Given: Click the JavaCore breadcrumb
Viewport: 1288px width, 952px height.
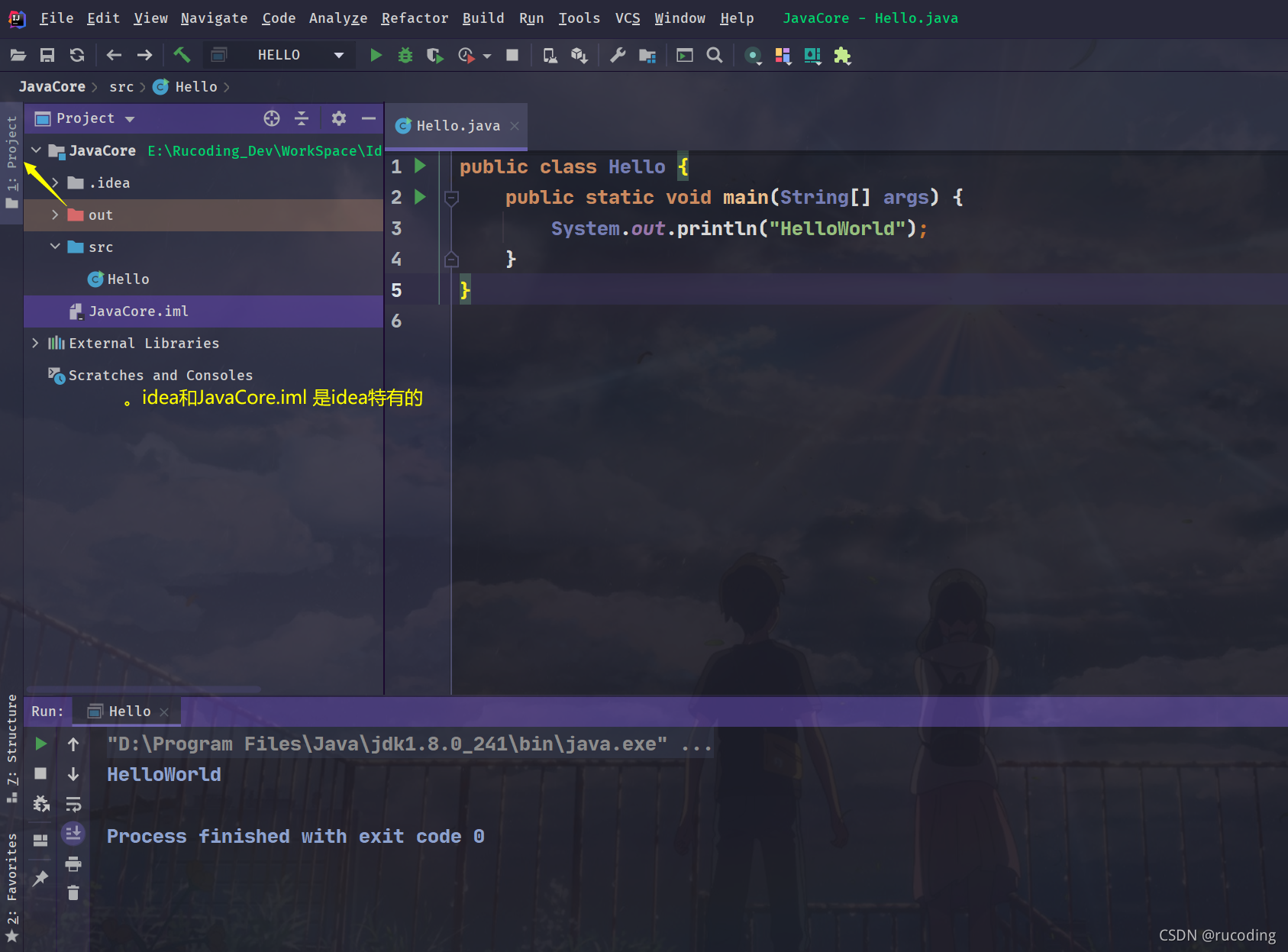Looking at the screenshot, I should click(x=52, y=86).
